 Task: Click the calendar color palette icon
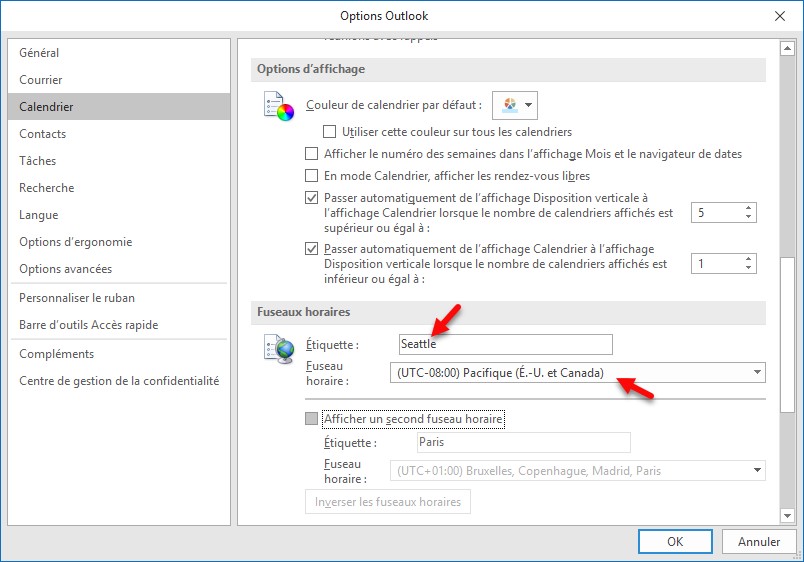tap(279, 106)
